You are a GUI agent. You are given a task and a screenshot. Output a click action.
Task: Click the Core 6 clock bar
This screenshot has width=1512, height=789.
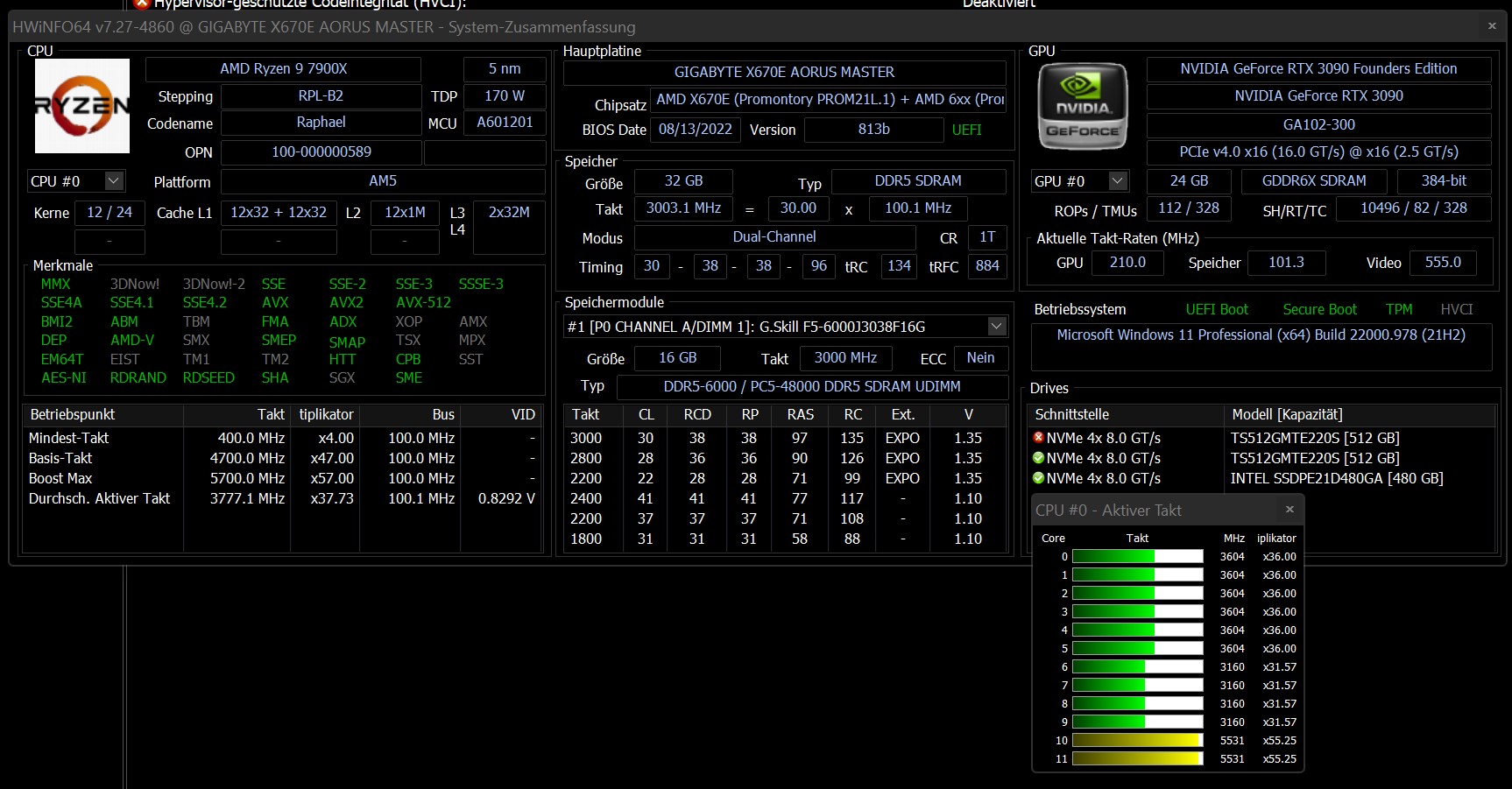click(x=1137, y=667)
